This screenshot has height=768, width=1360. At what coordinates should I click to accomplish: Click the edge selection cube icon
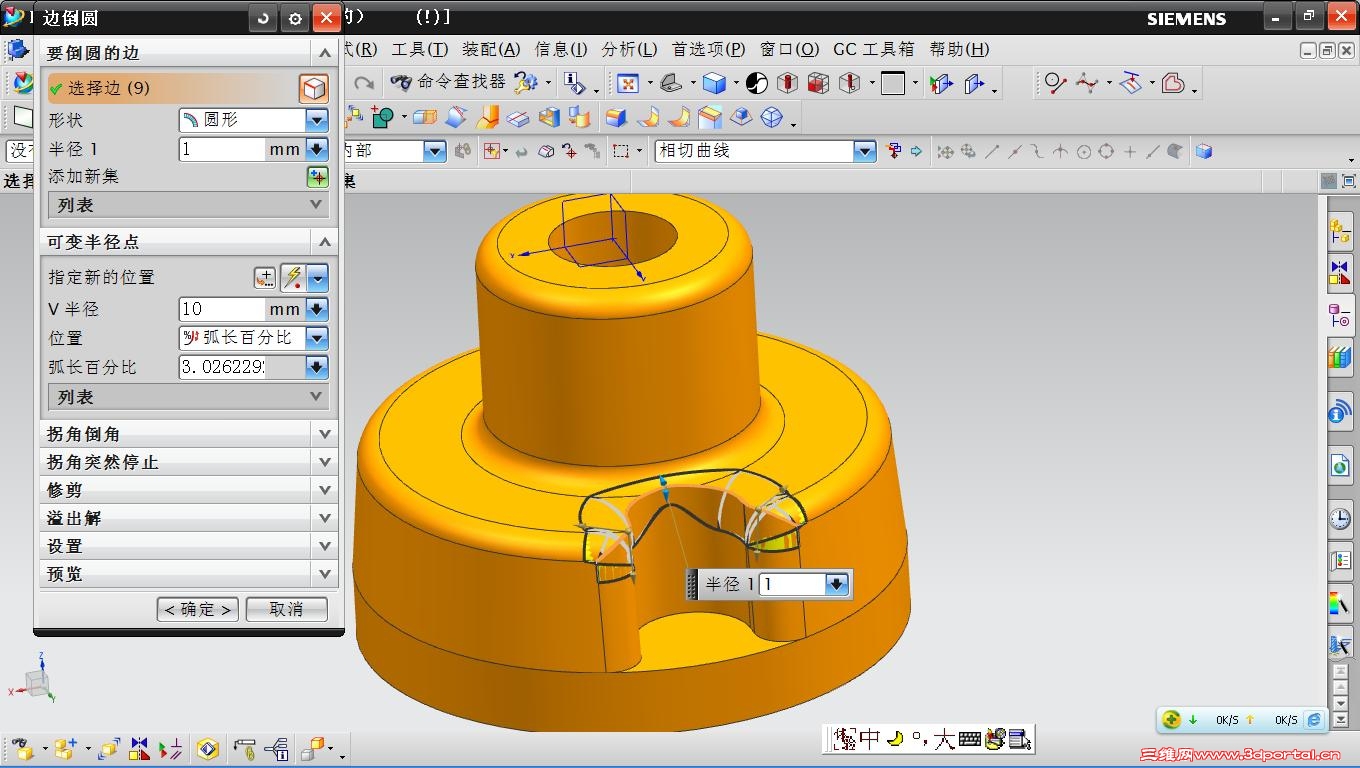coord(314,89)
